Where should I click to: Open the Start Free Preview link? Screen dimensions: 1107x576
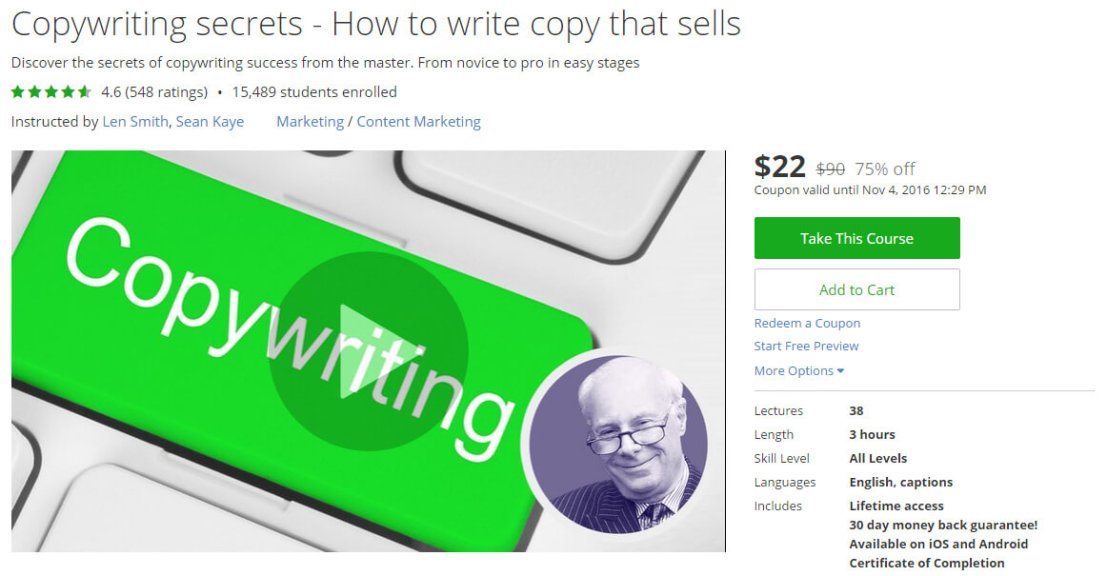(806, 346)
